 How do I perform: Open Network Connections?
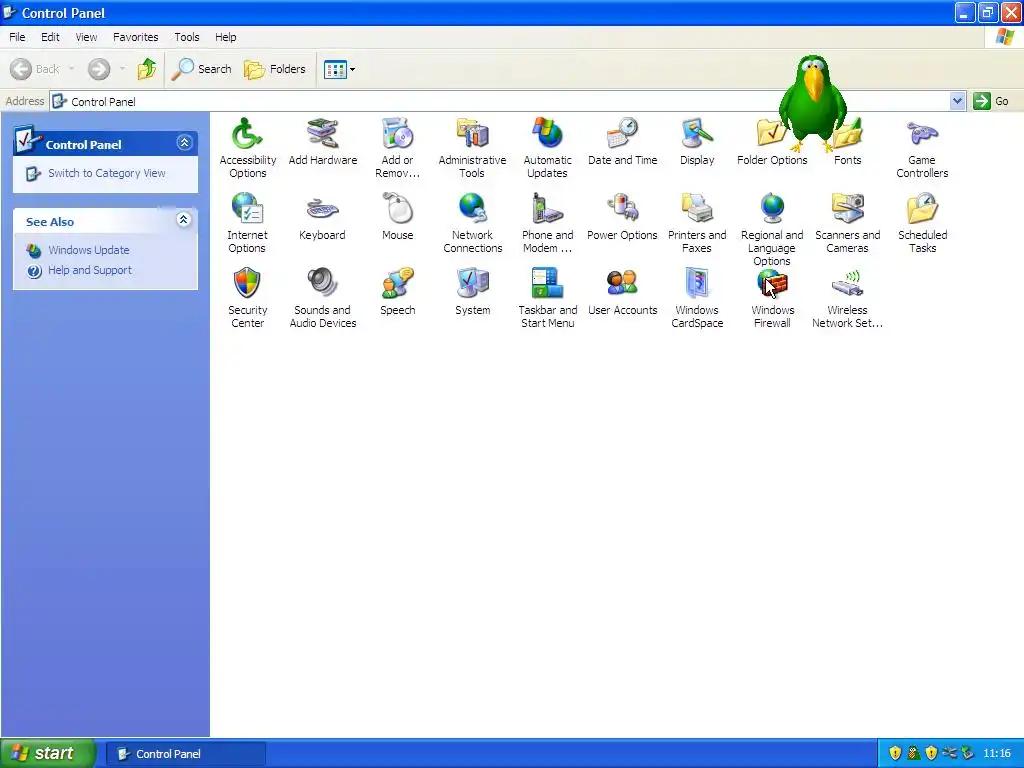pos(472,223)
